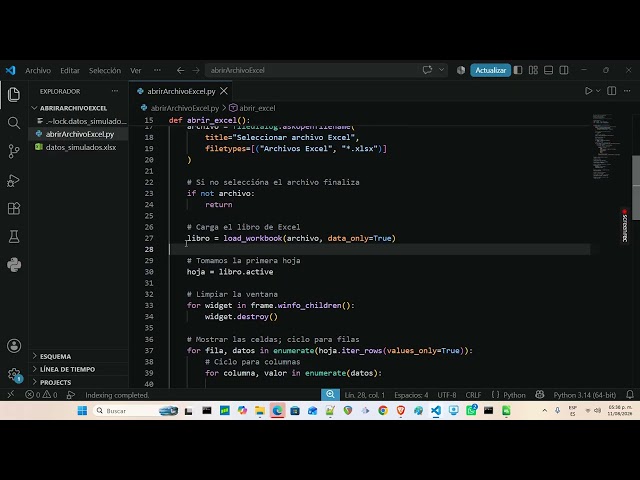Screen dimensions: 640x480
Task: Click the taskbar Buscar search box
Action: tap(136, 411)
